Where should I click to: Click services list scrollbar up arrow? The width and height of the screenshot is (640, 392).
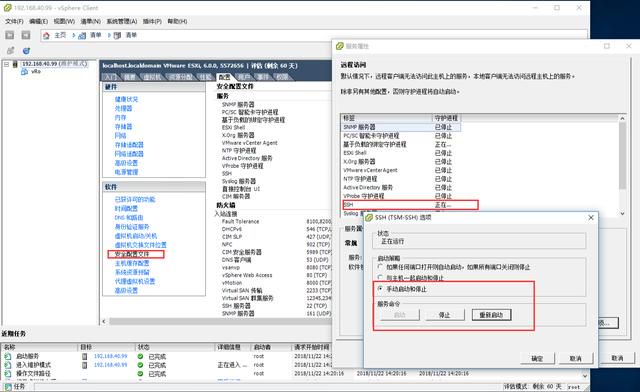(622, 118)
